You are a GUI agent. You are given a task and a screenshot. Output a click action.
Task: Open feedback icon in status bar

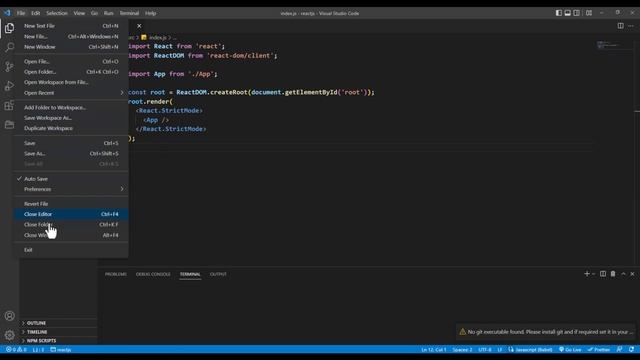[x=620, y=349]
